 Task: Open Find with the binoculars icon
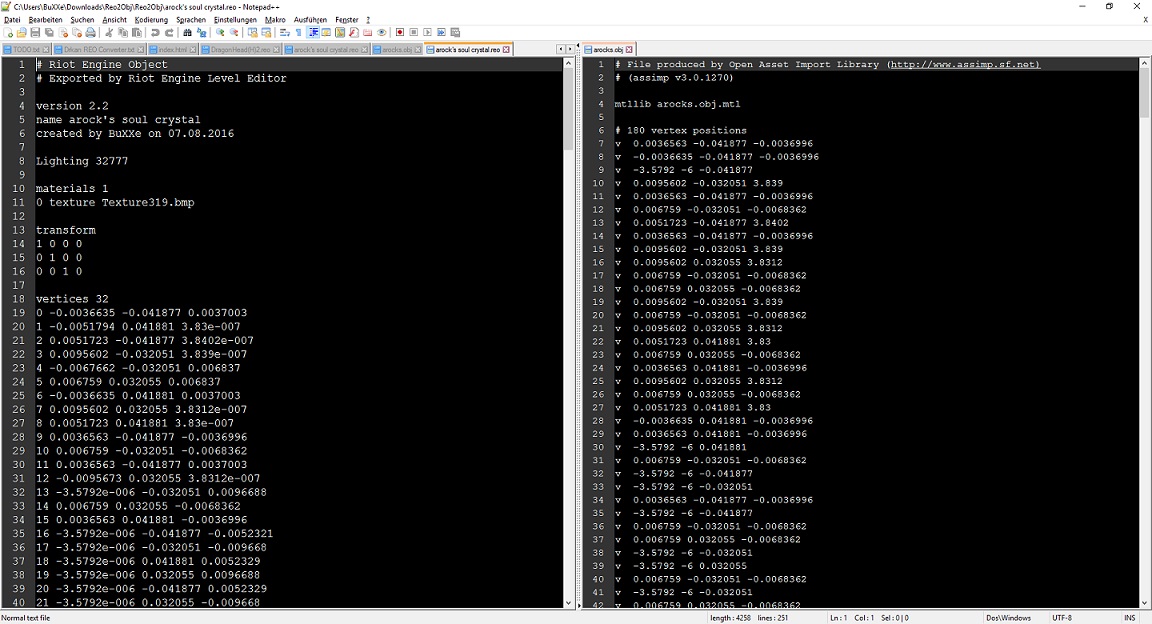click(x=187, y=33)
